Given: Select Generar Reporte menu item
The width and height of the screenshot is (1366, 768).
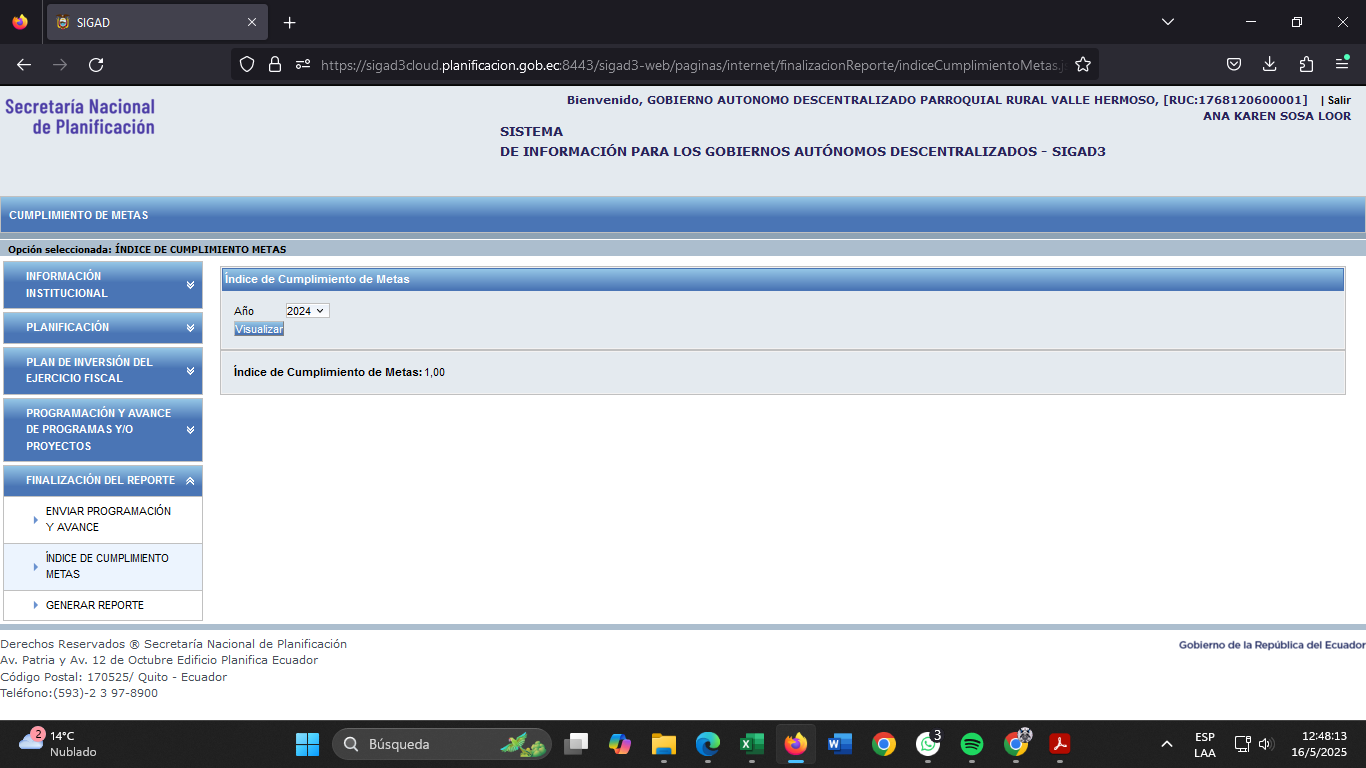Looking at the screenshot, I should [x=95, y=605].
